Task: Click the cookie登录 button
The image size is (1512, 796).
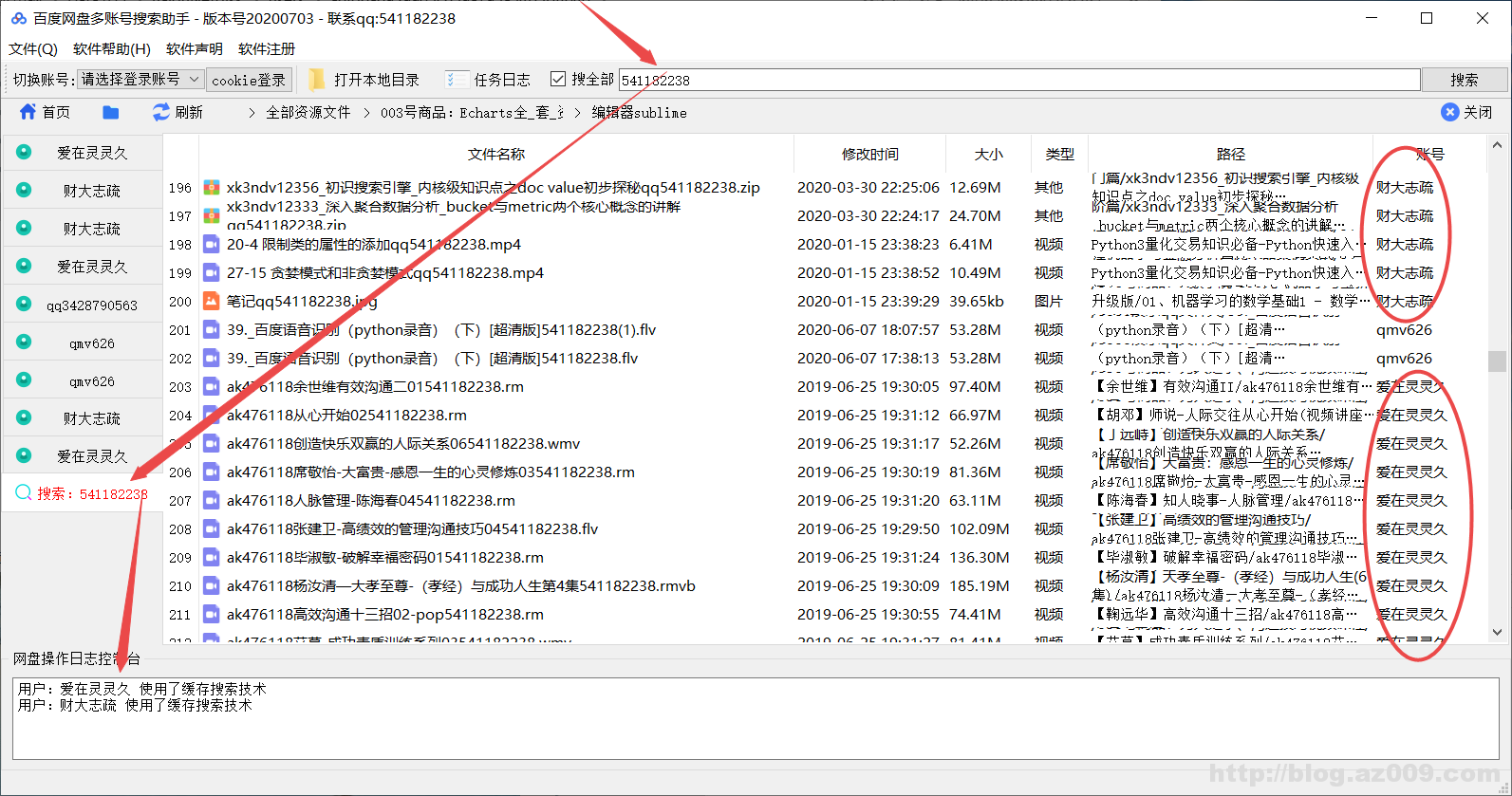Action: pyautogui.click(x=249, y=80)
